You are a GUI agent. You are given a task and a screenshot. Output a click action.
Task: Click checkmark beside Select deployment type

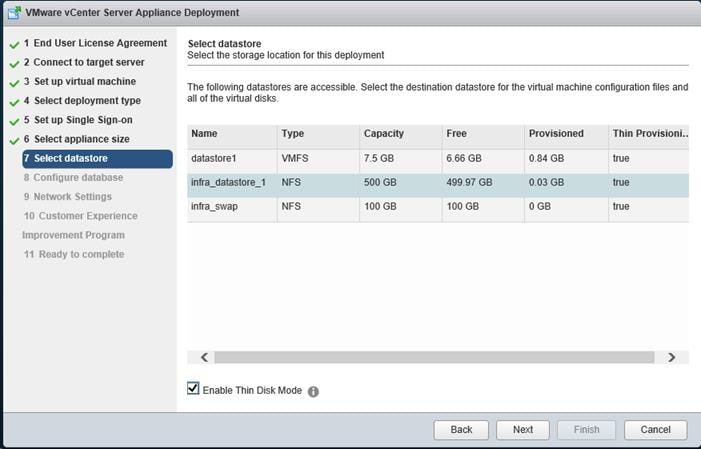[14, 102]
